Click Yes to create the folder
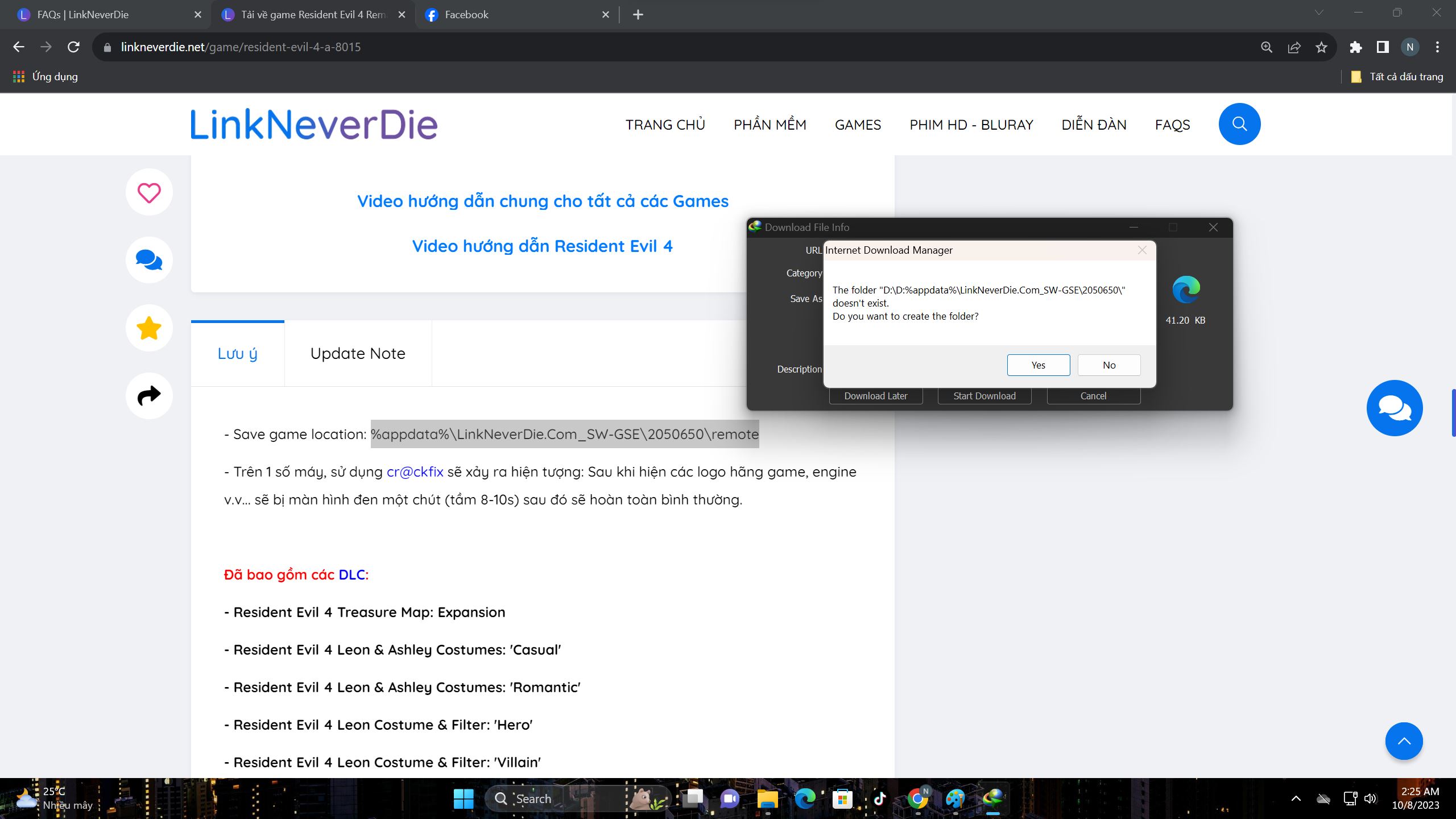This screenshot has height=819, width=1456. (x=1038, y=365)
